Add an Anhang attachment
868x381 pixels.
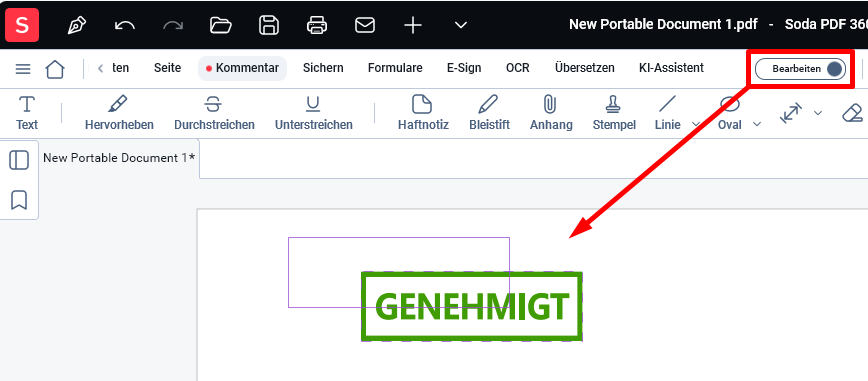click(x=551, y=113)
